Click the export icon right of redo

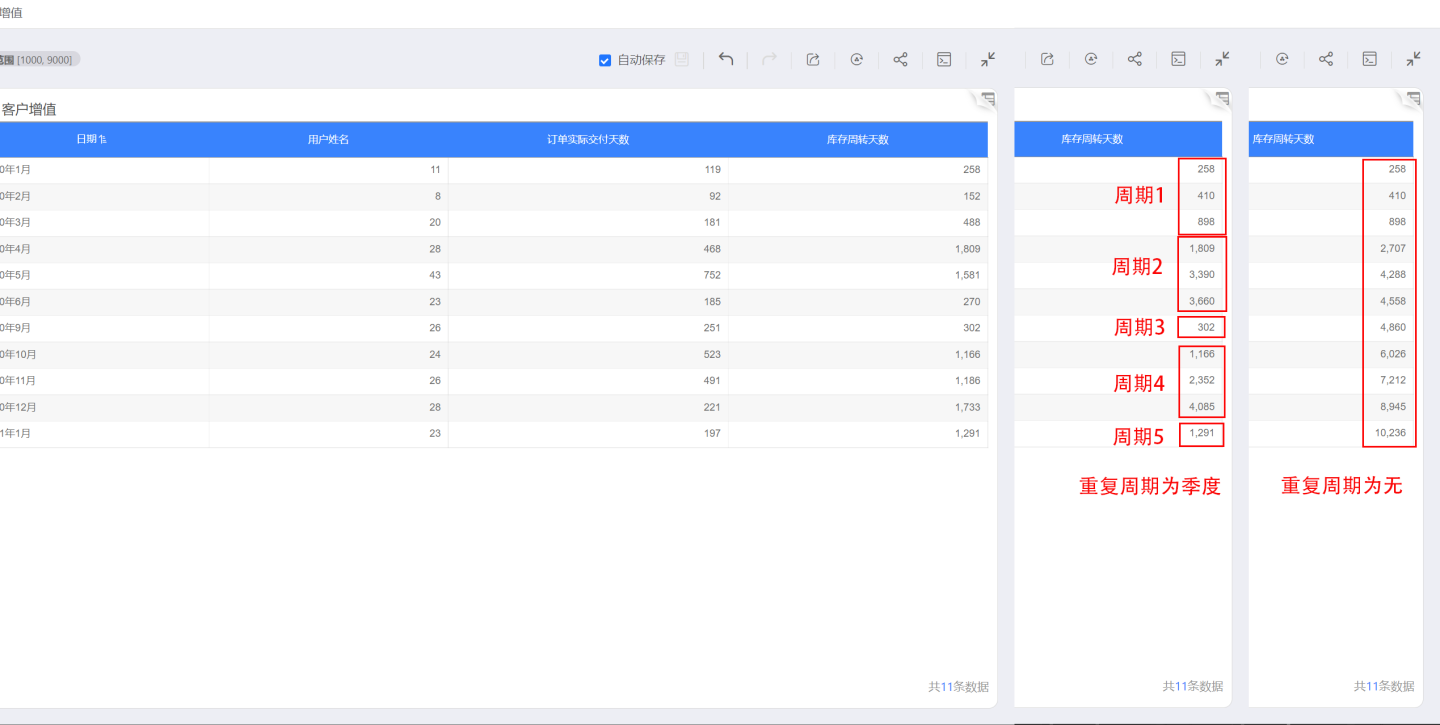pyautogui.click(x=813, y=60)
